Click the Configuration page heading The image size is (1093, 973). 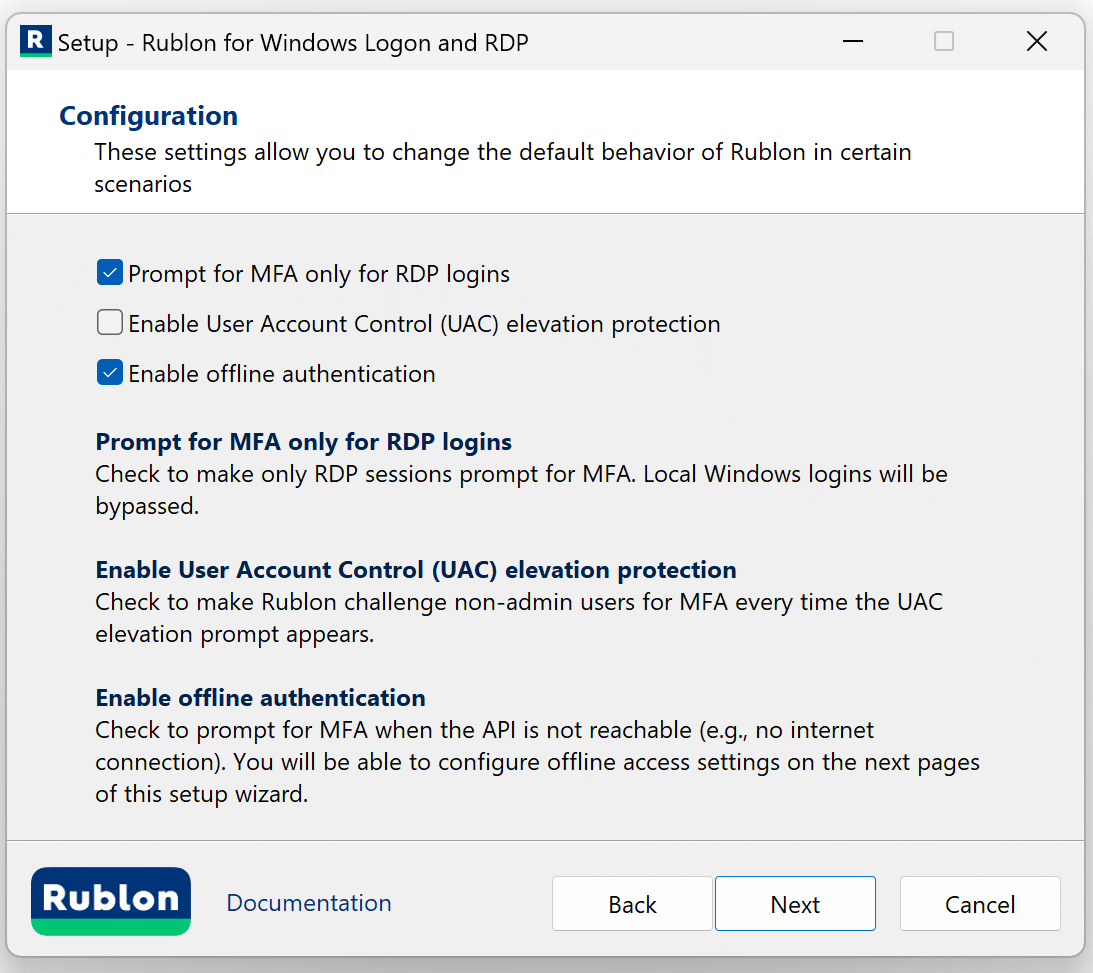pyautogui.click(x=149, y=116)
